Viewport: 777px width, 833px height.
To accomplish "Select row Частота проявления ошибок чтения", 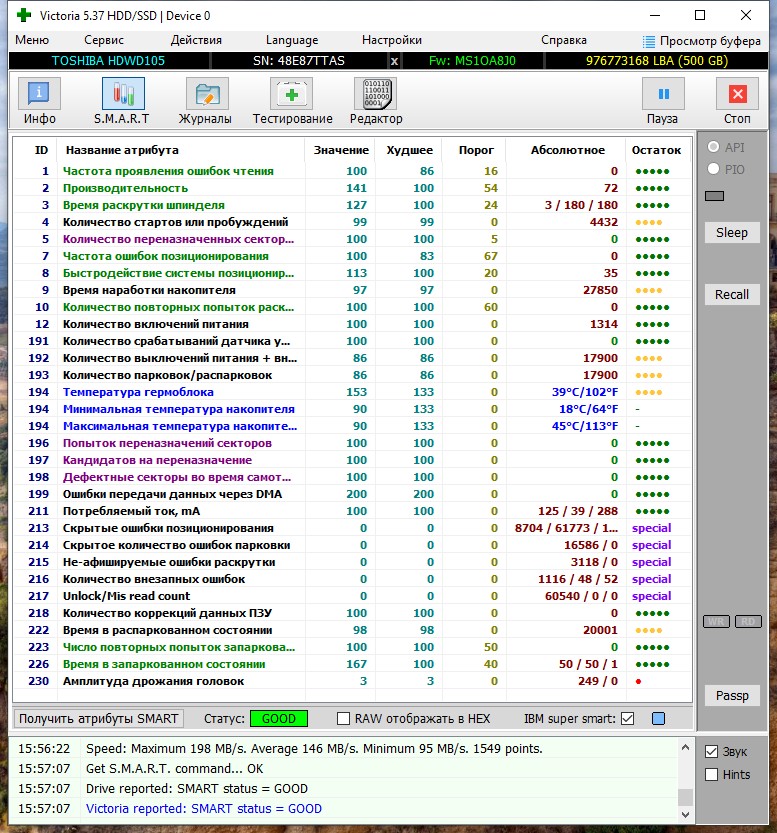I will 353,171.
